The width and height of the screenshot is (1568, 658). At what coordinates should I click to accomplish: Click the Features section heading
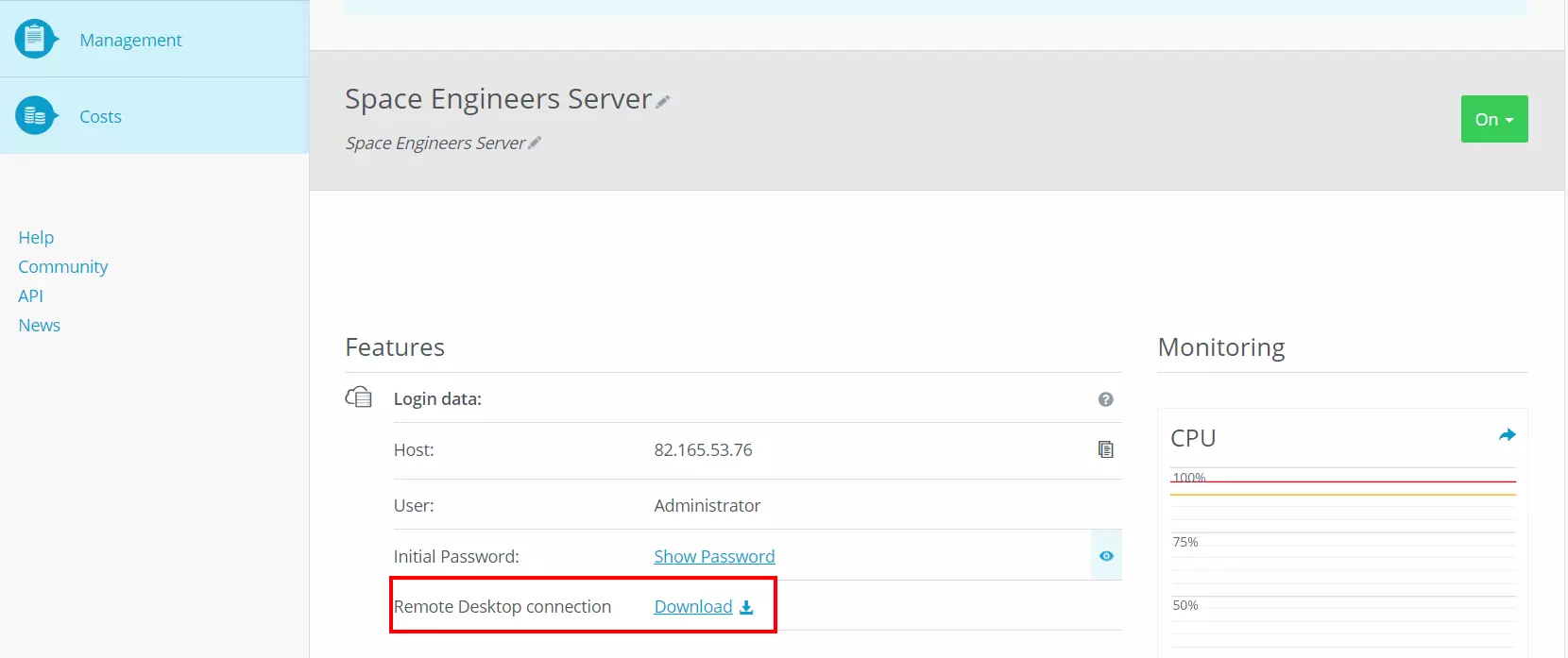[x=395, y=346]
